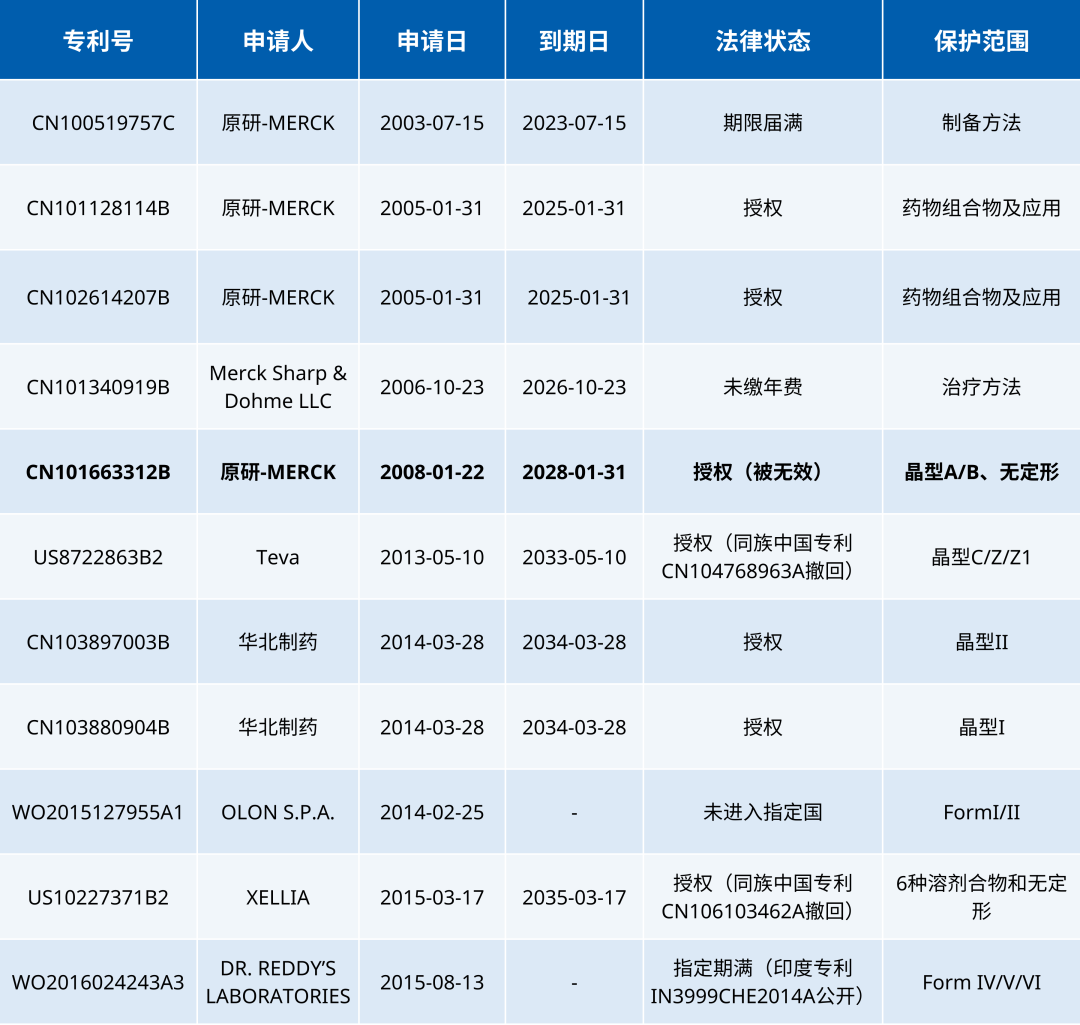Click filing date 2005-01-31 in CN101128114B row
This screenshot has height=1025, width=1080.
(432, 208)
